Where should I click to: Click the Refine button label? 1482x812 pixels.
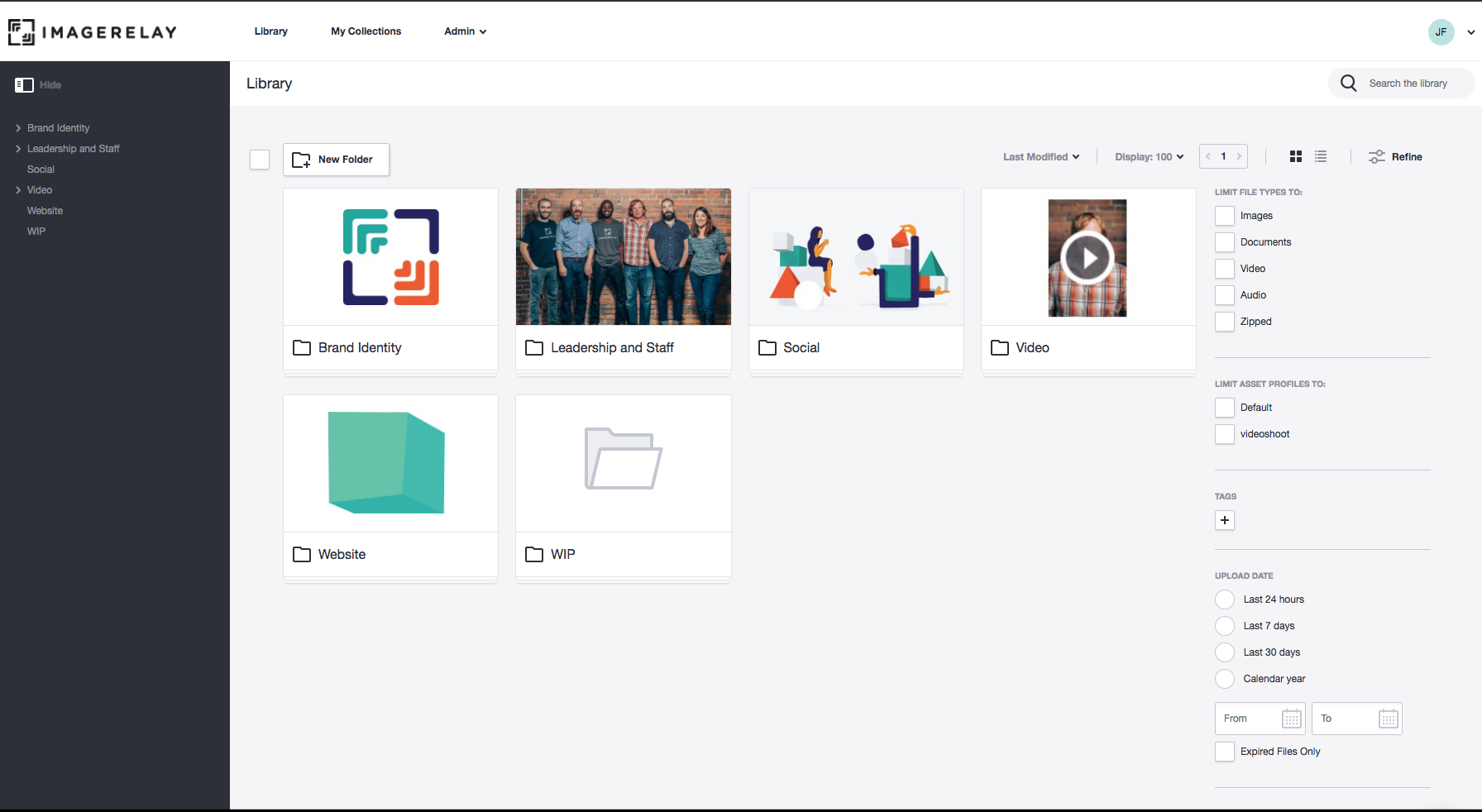(1407, 157)
